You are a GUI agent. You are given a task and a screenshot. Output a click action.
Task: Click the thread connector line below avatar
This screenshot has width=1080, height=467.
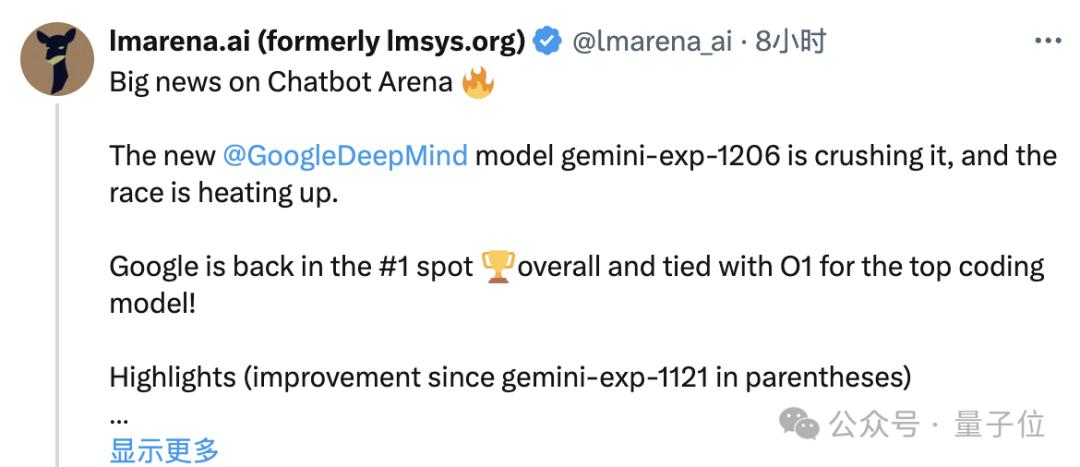(57, 280)
